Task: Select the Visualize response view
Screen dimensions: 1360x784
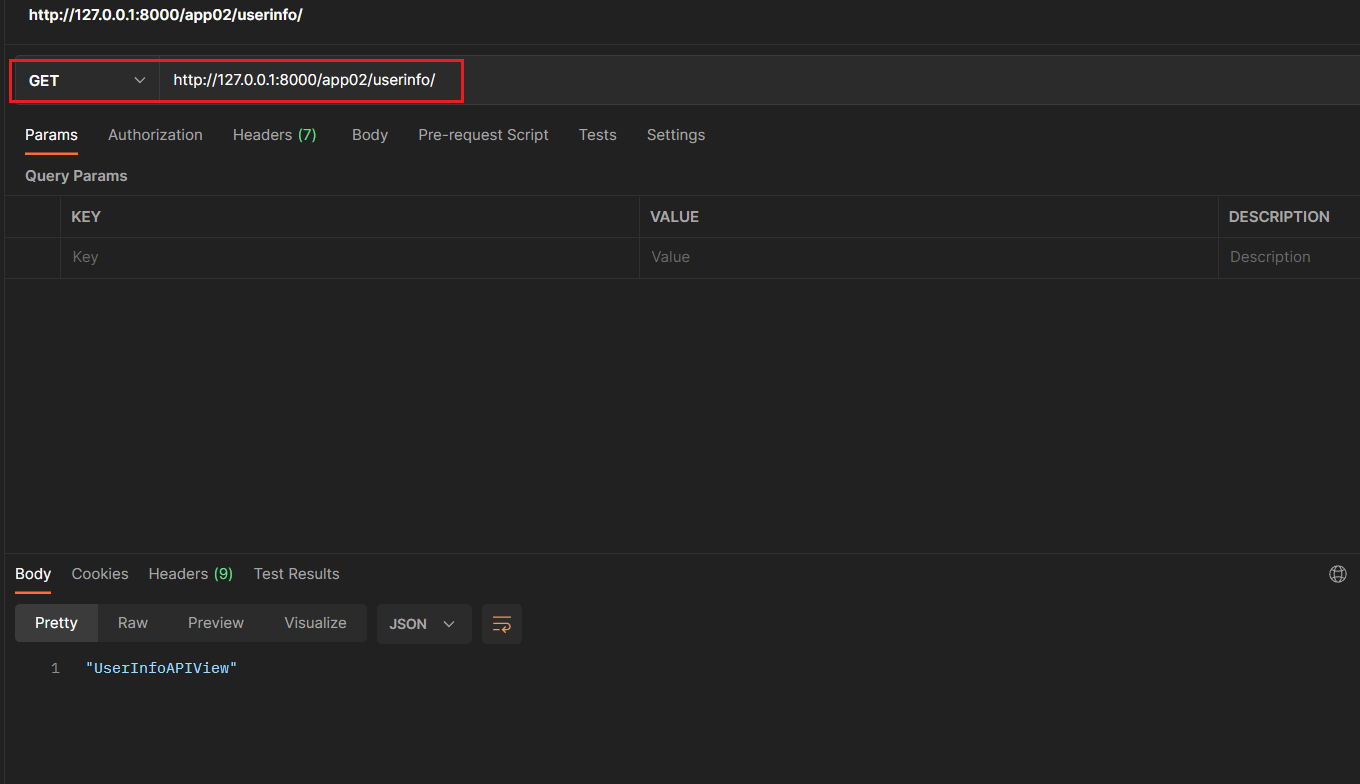Action: [x=315, y=623]
